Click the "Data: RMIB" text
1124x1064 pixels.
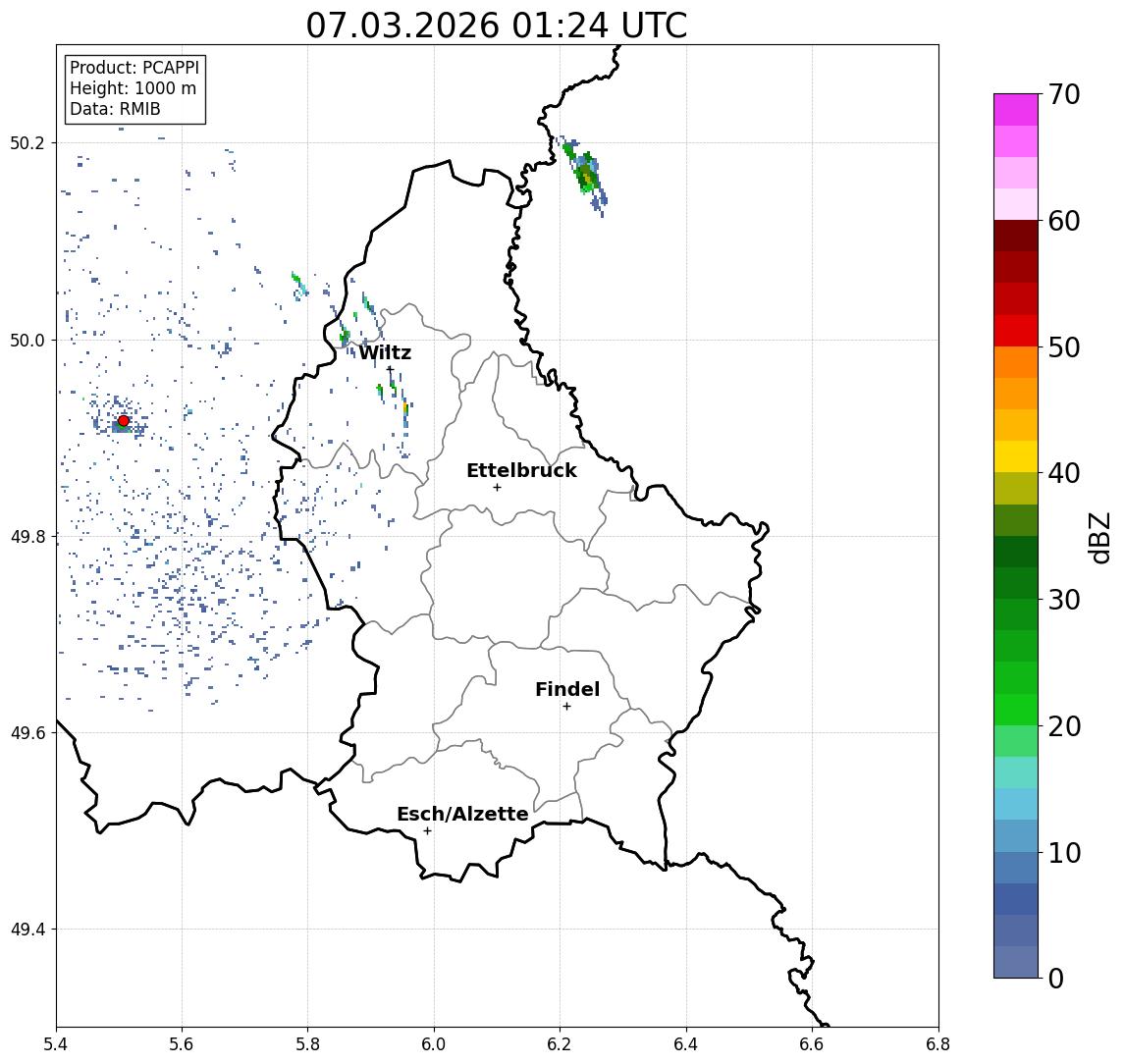[115, 109]
